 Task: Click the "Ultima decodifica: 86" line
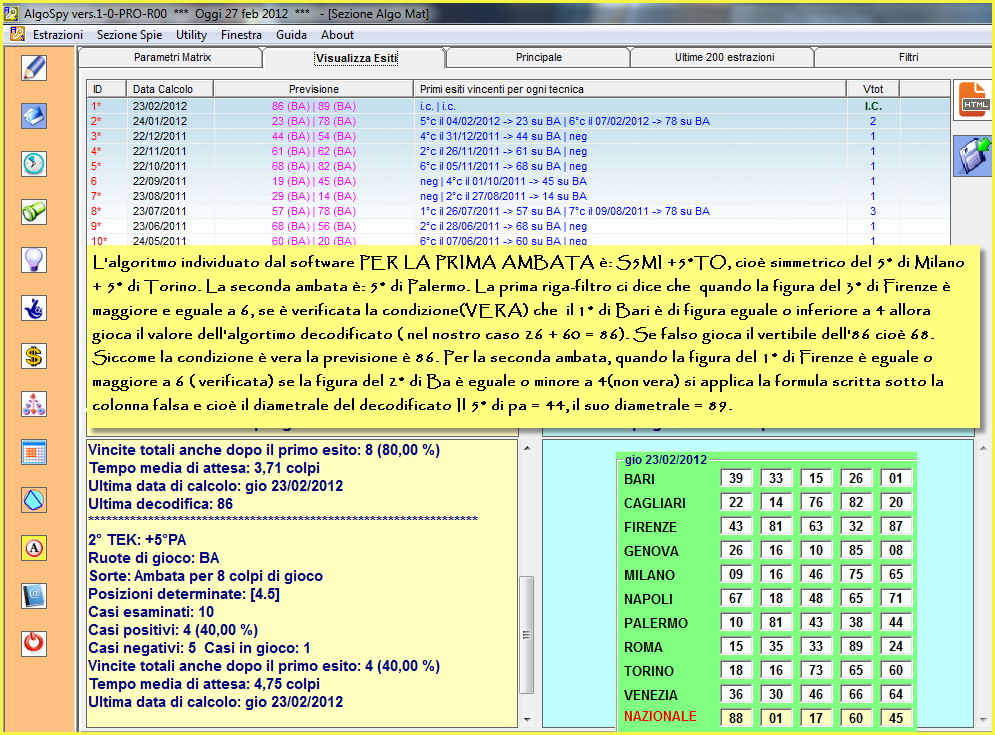[x=161, y=504]
